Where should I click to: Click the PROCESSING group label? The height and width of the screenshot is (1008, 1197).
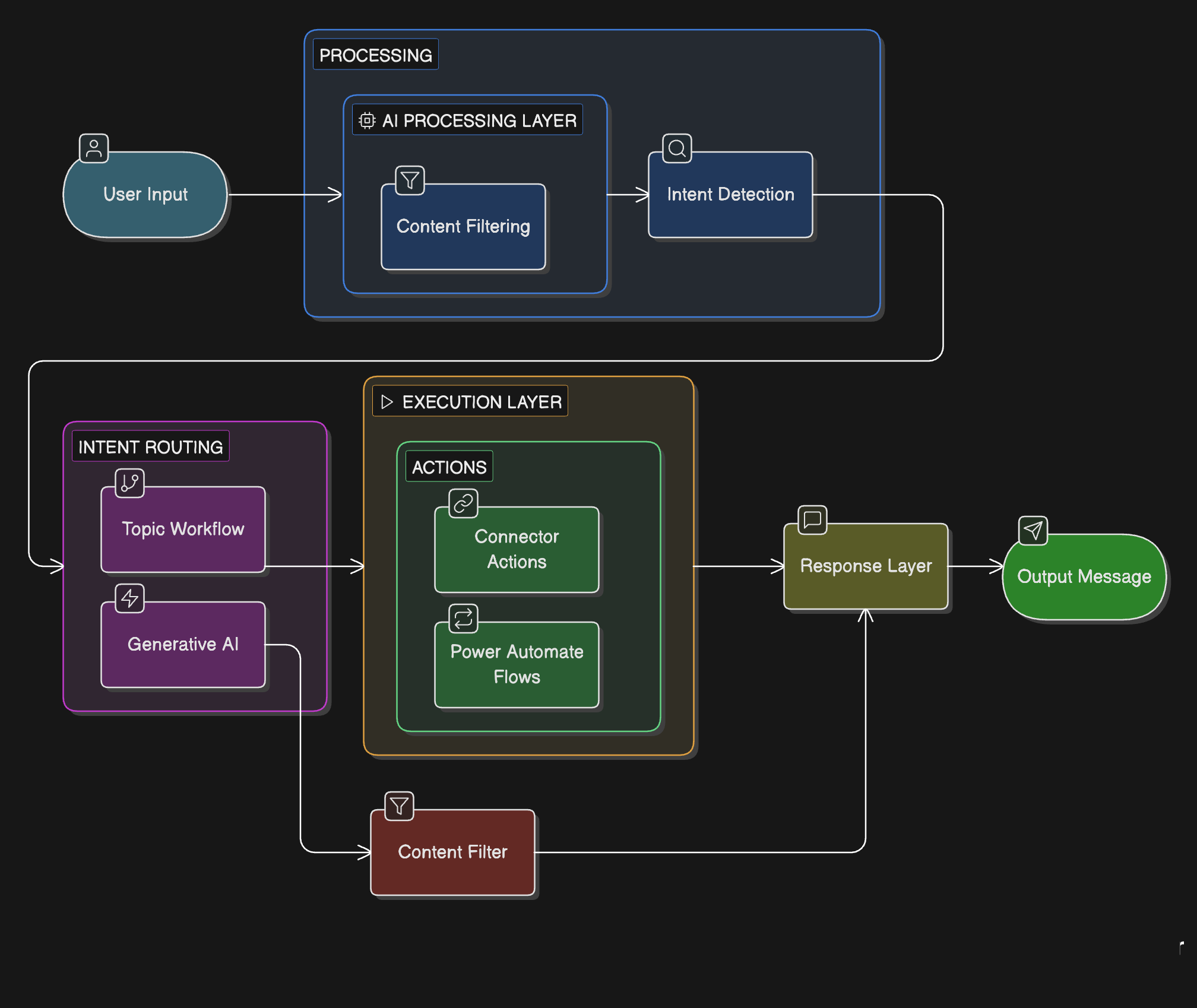click(375, 55)
